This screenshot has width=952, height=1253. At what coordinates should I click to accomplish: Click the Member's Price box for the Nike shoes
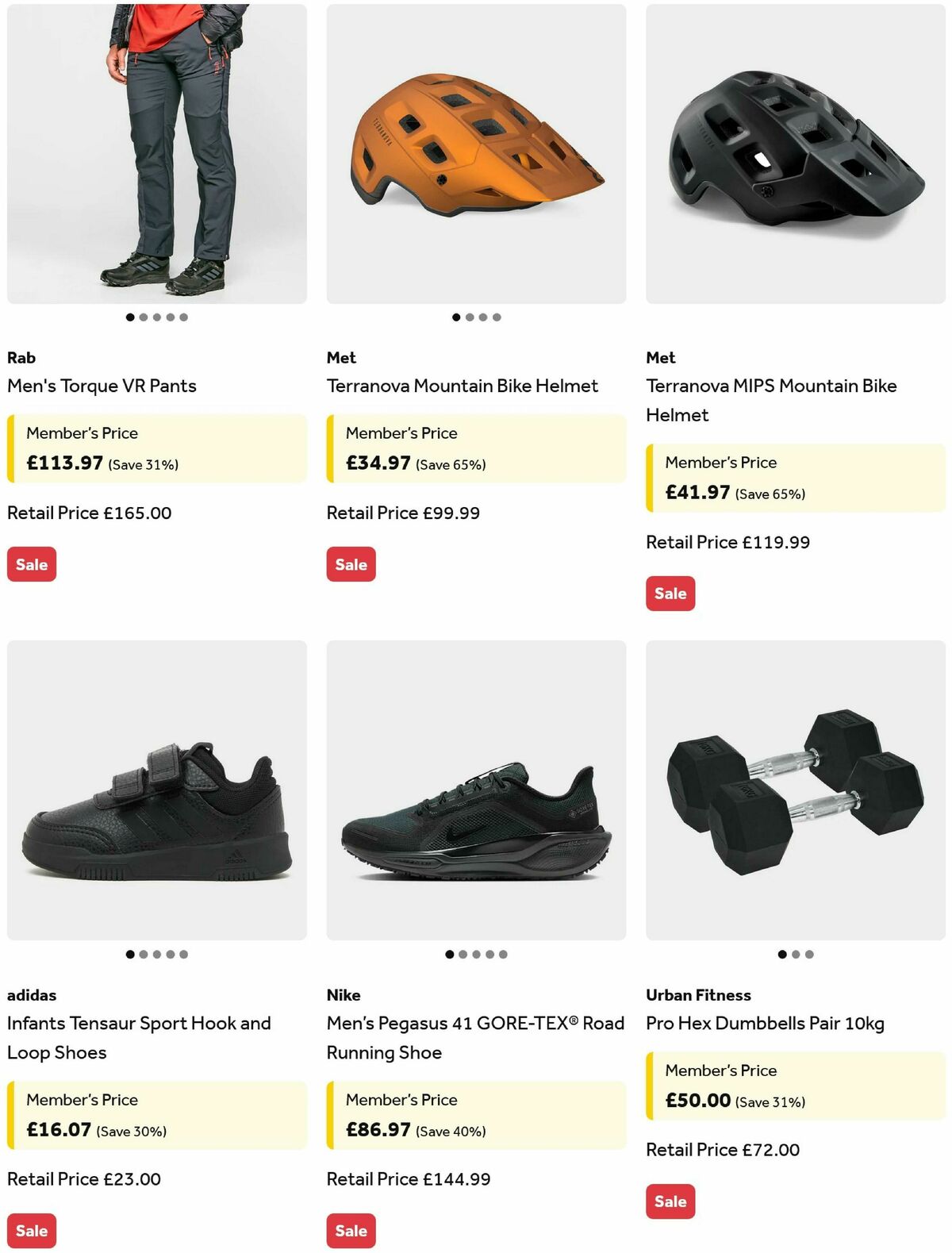[474, 1115]
